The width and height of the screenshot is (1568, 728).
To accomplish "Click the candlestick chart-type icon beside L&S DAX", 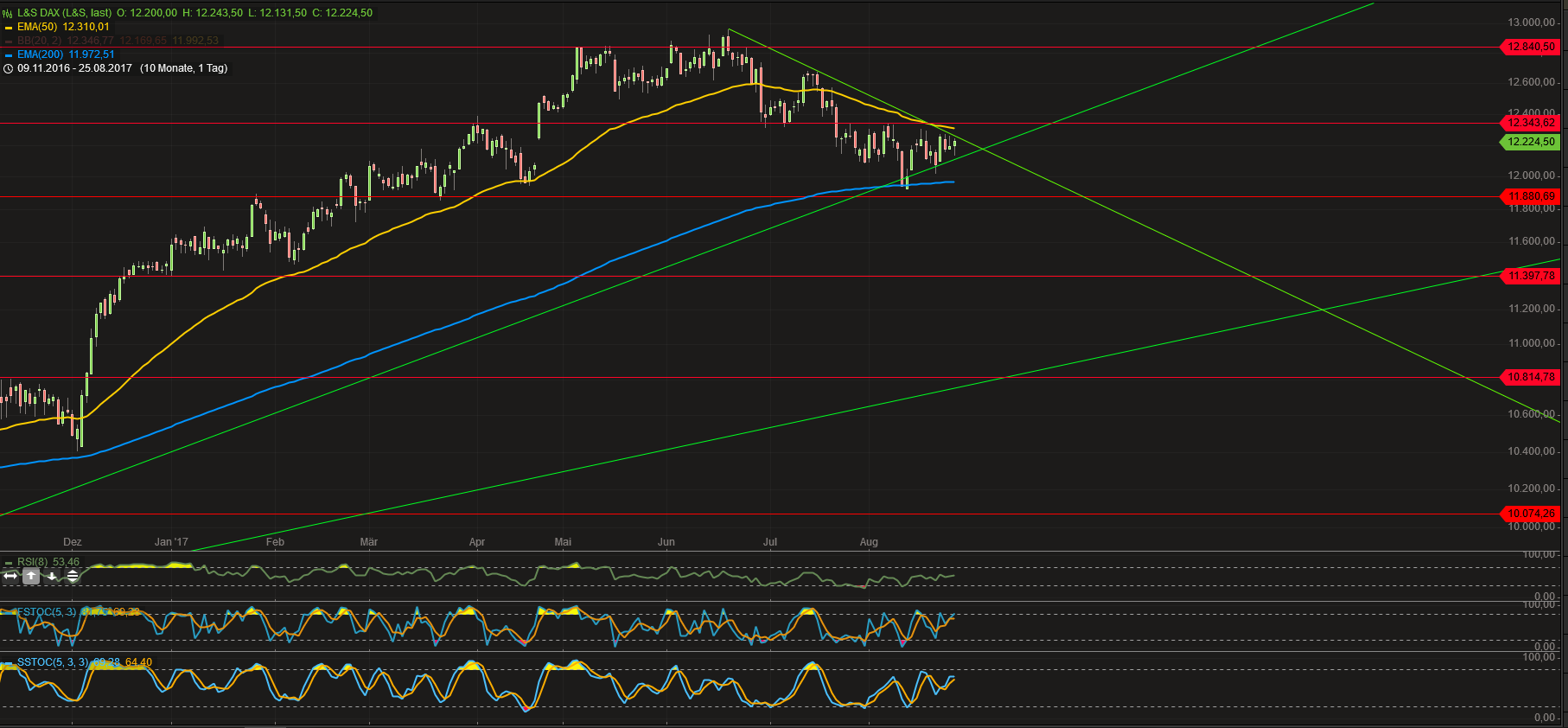I will pyautogui.click(x=8, y=13).
